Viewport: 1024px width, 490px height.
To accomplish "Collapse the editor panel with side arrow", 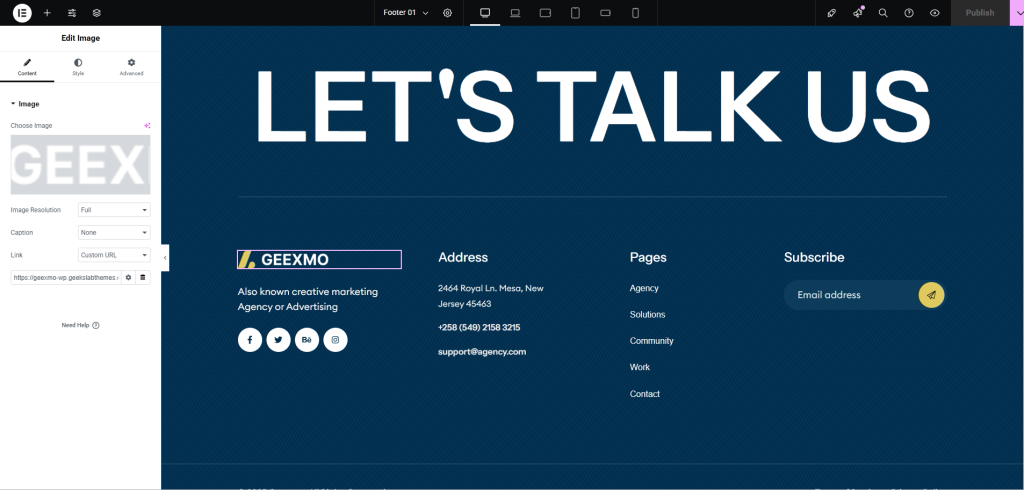I will (165, 258).
